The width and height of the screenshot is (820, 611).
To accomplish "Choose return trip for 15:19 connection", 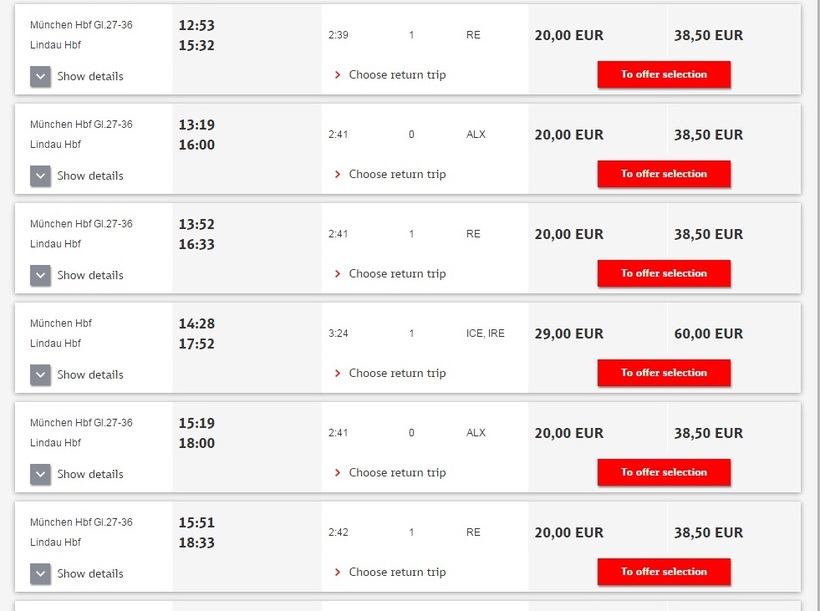I will (396, 473).
